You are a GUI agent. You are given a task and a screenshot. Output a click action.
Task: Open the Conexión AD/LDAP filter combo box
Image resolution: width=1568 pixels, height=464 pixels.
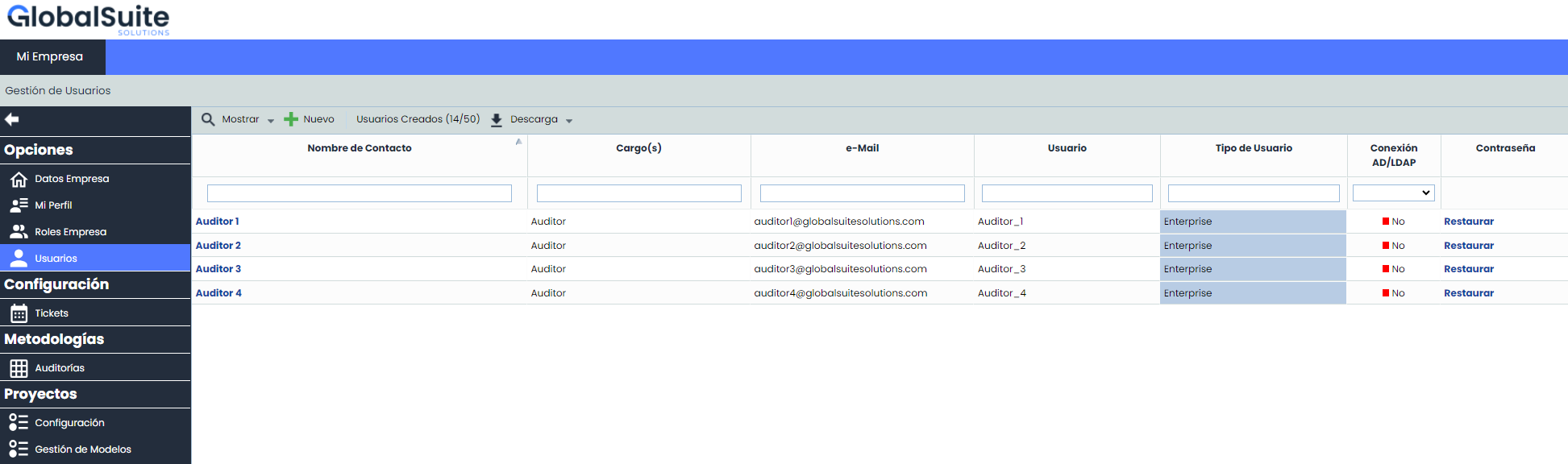[1393, 193]
